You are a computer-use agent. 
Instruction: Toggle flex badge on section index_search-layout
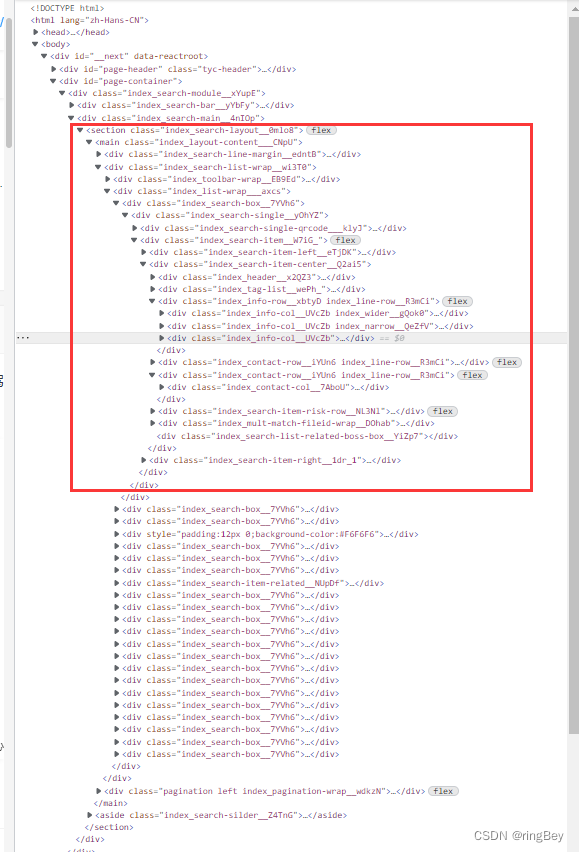tap(321, 130)
